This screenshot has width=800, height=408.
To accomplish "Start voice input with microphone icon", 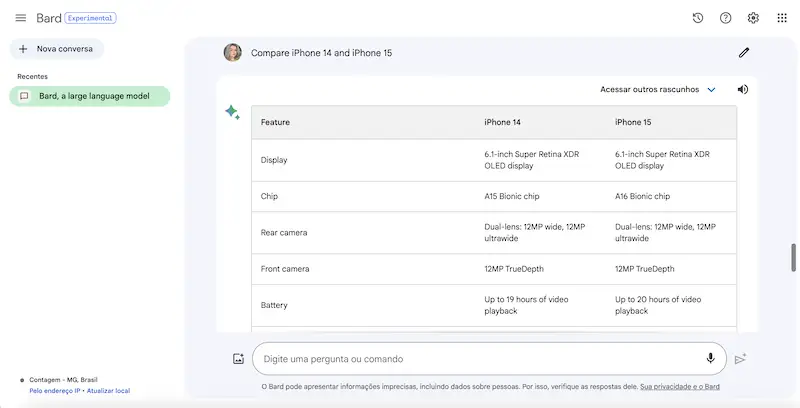I will pyautogui.click(x=710, y=358).
